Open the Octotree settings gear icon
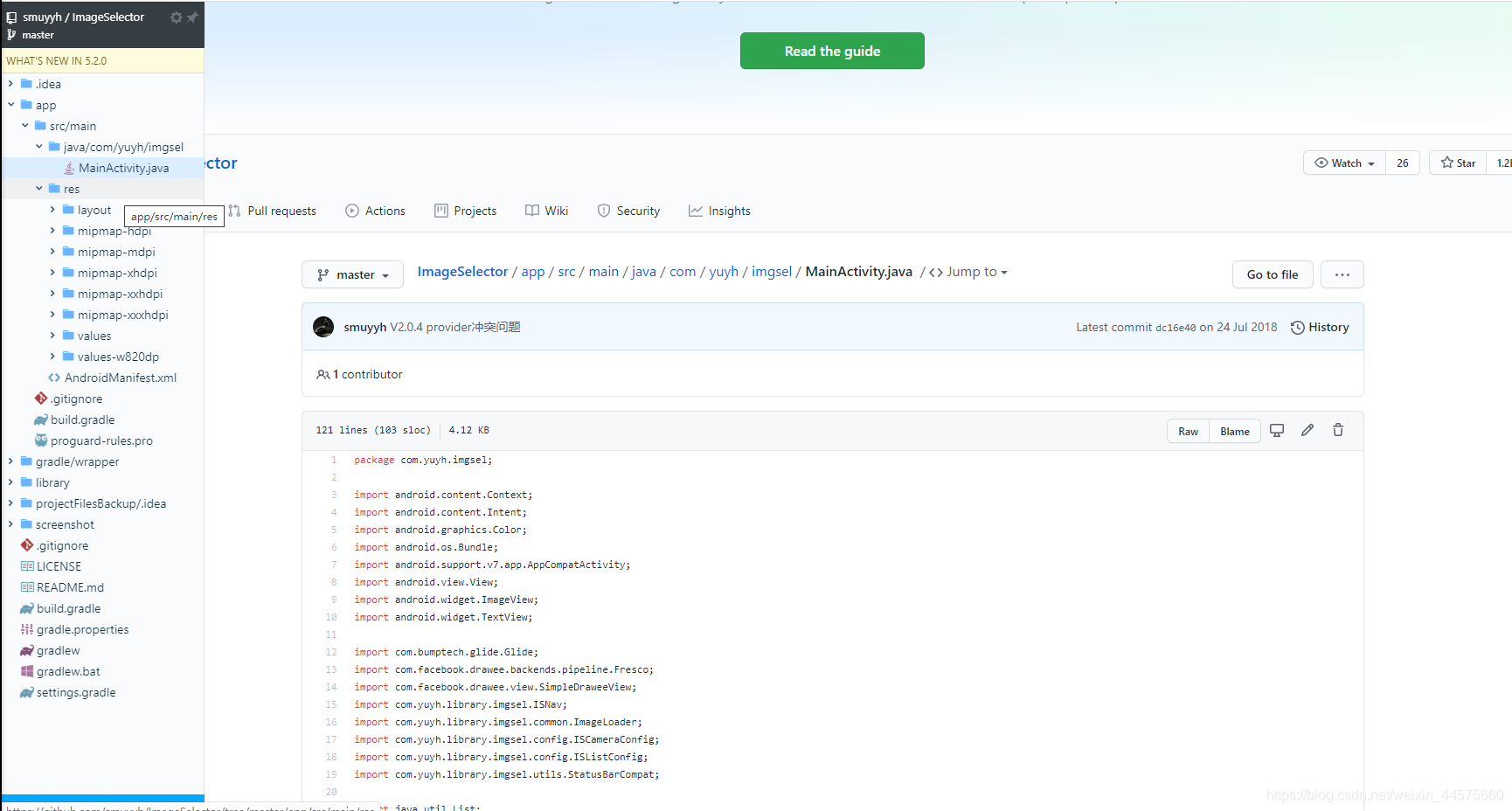The height and width of the screenshot is (811, 1512). coord(176,17)
